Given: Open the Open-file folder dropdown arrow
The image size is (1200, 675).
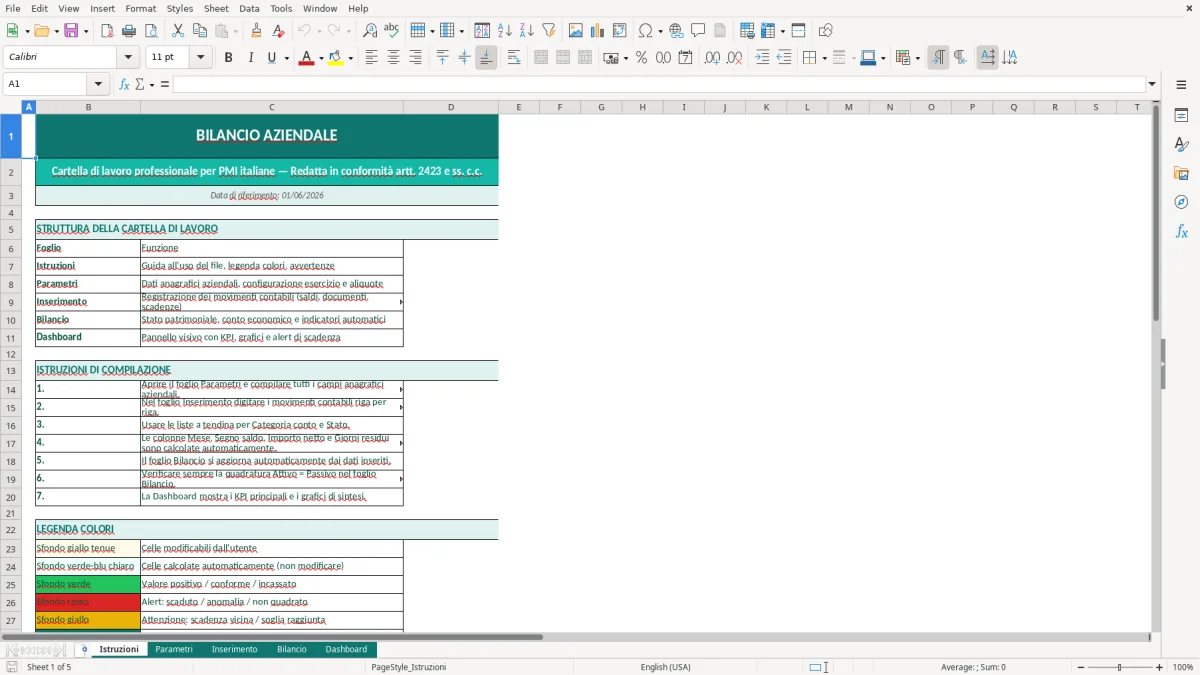Looking at the screenshot, I should [56, 31].
